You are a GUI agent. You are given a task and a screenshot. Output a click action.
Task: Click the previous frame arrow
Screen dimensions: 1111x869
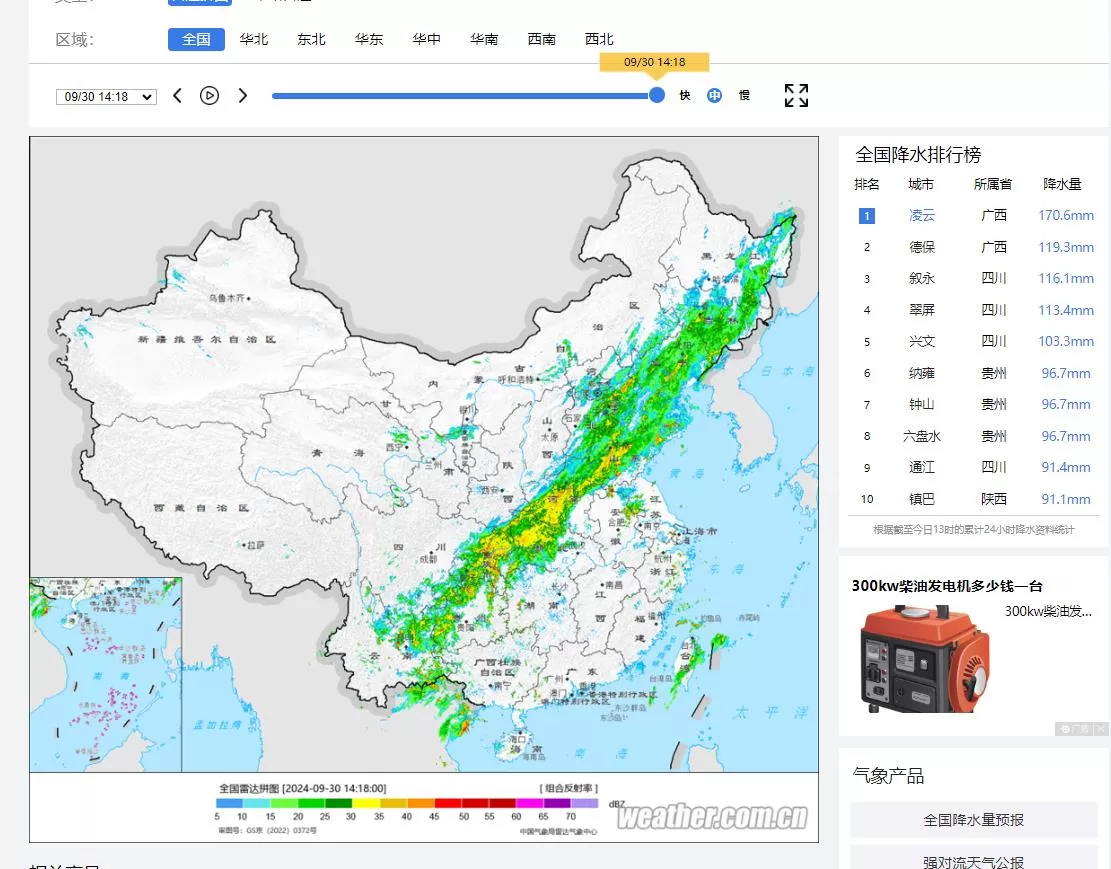pyautogui.click(x=177, y=96)
